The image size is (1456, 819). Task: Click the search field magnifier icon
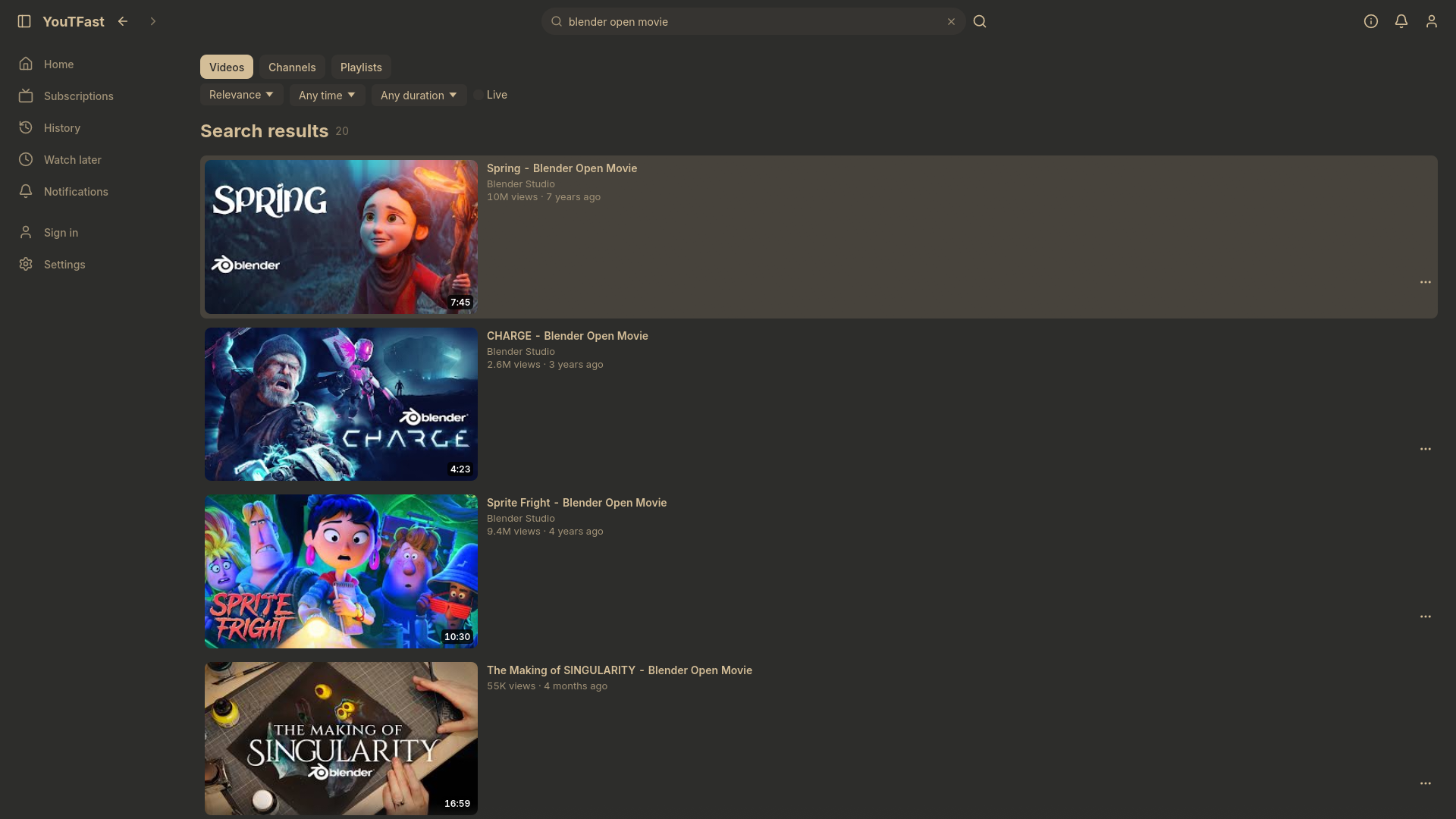click(557, 21)
